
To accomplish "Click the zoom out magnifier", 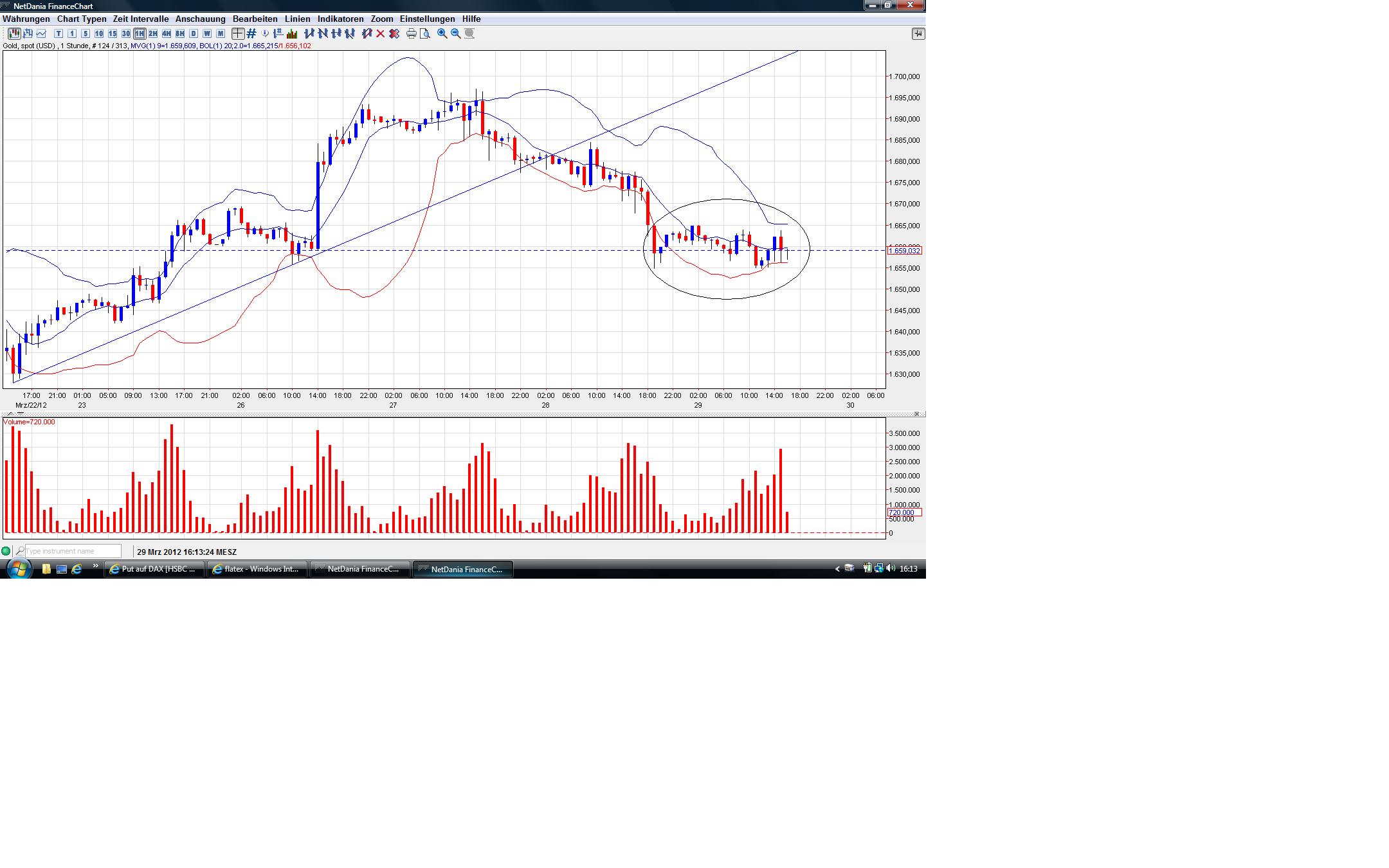I will 456,33.
